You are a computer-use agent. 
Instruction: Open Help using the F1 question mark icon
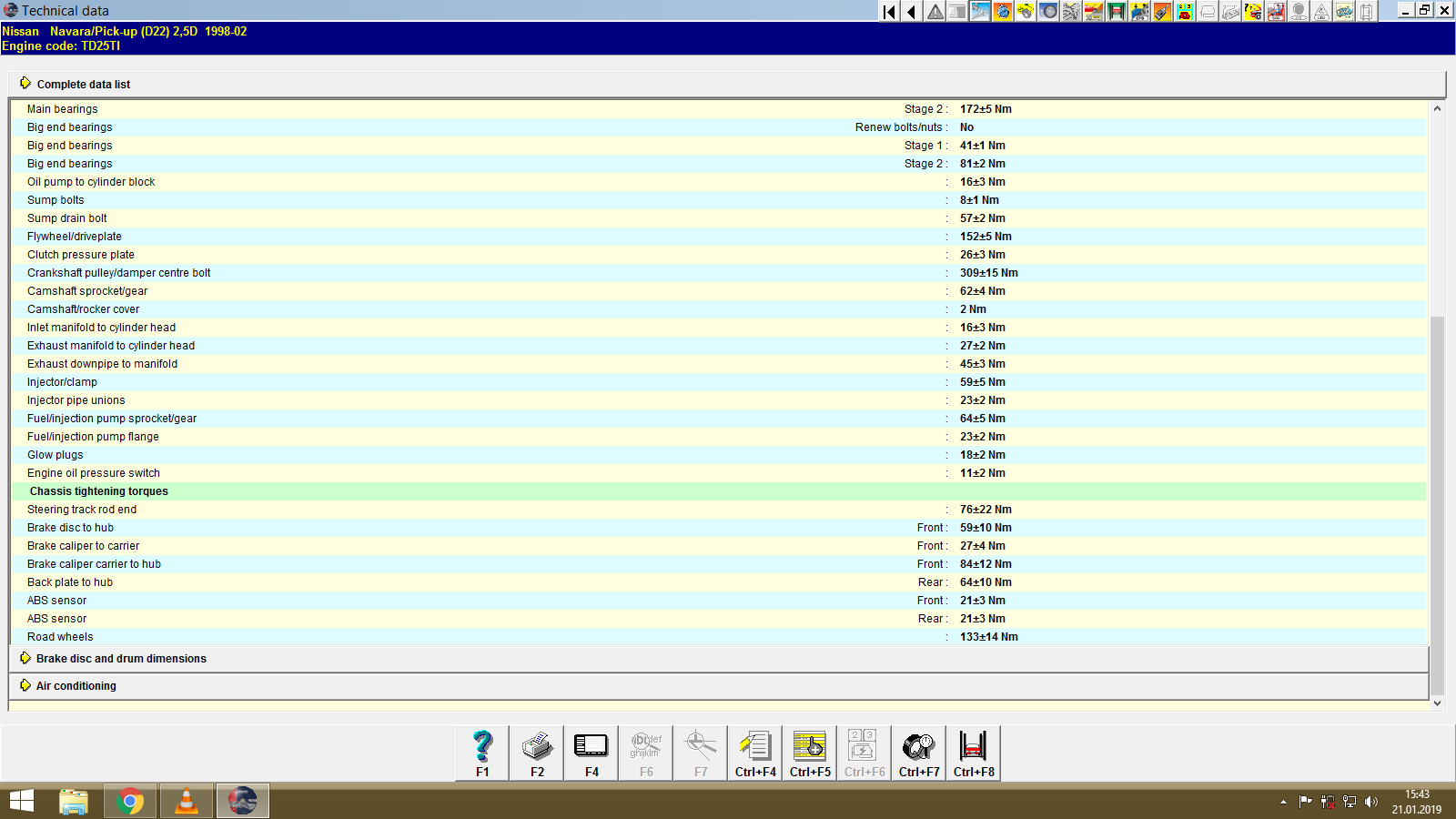point(481,752)
